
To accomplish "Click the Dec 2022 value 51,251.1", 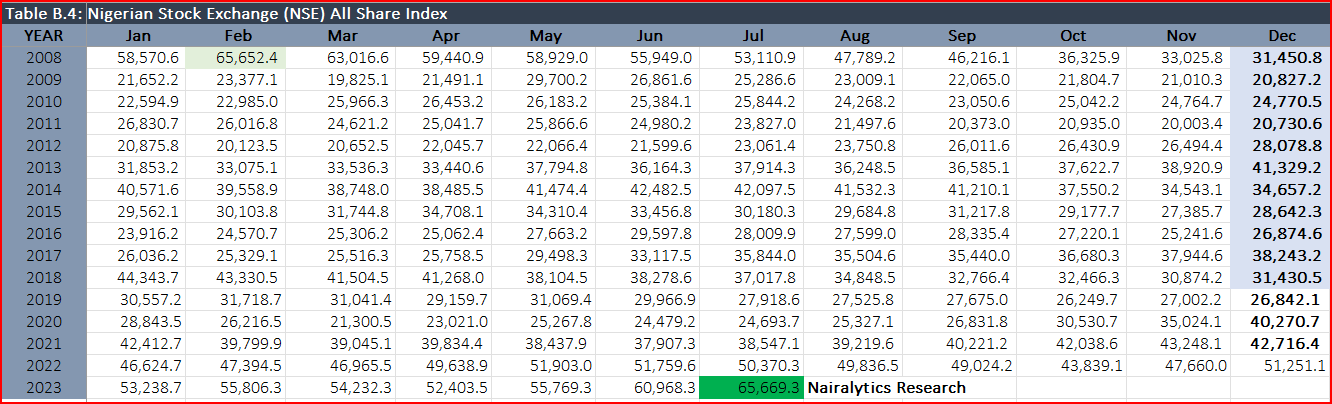I will coord(1280,365).
